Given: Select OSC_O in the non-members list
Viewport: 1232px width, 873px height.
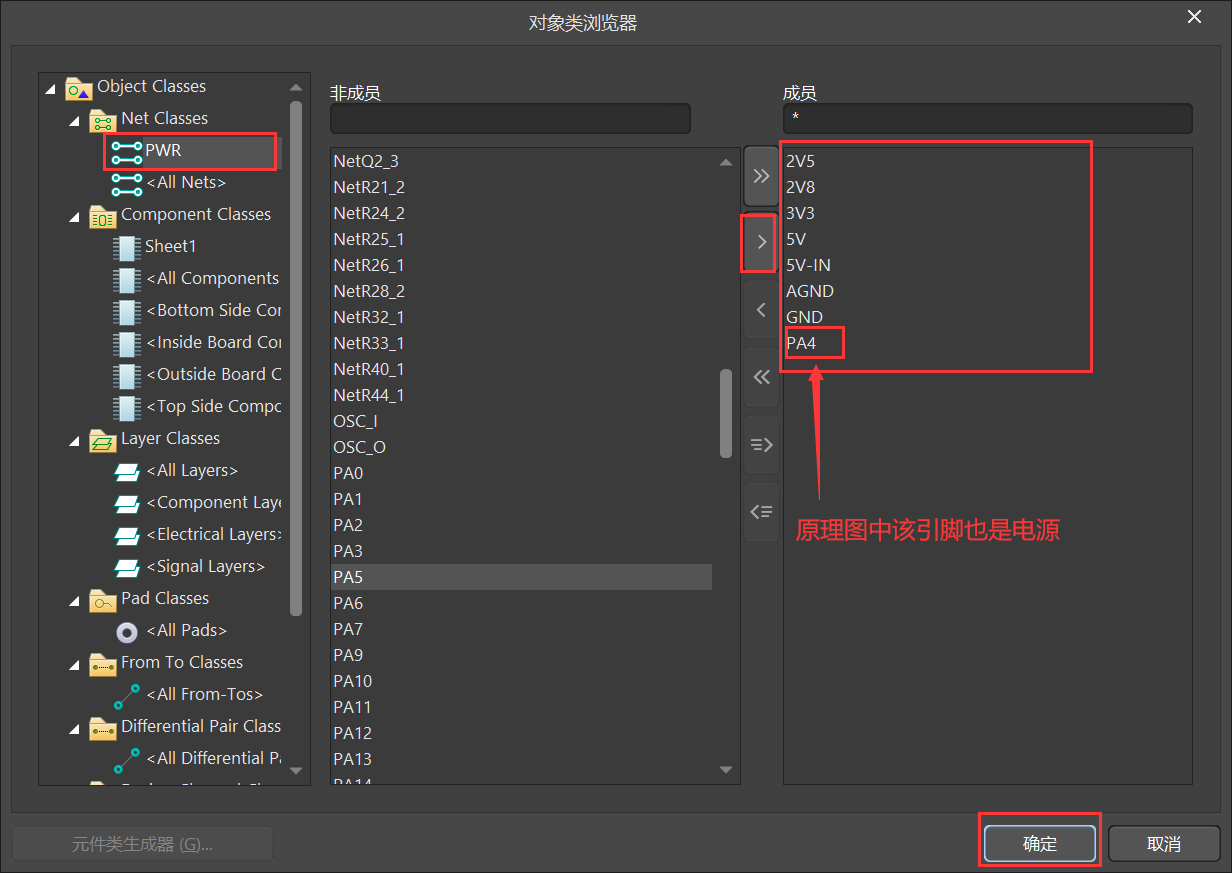Looking at the screenshot, I should (x=521, y=447).
